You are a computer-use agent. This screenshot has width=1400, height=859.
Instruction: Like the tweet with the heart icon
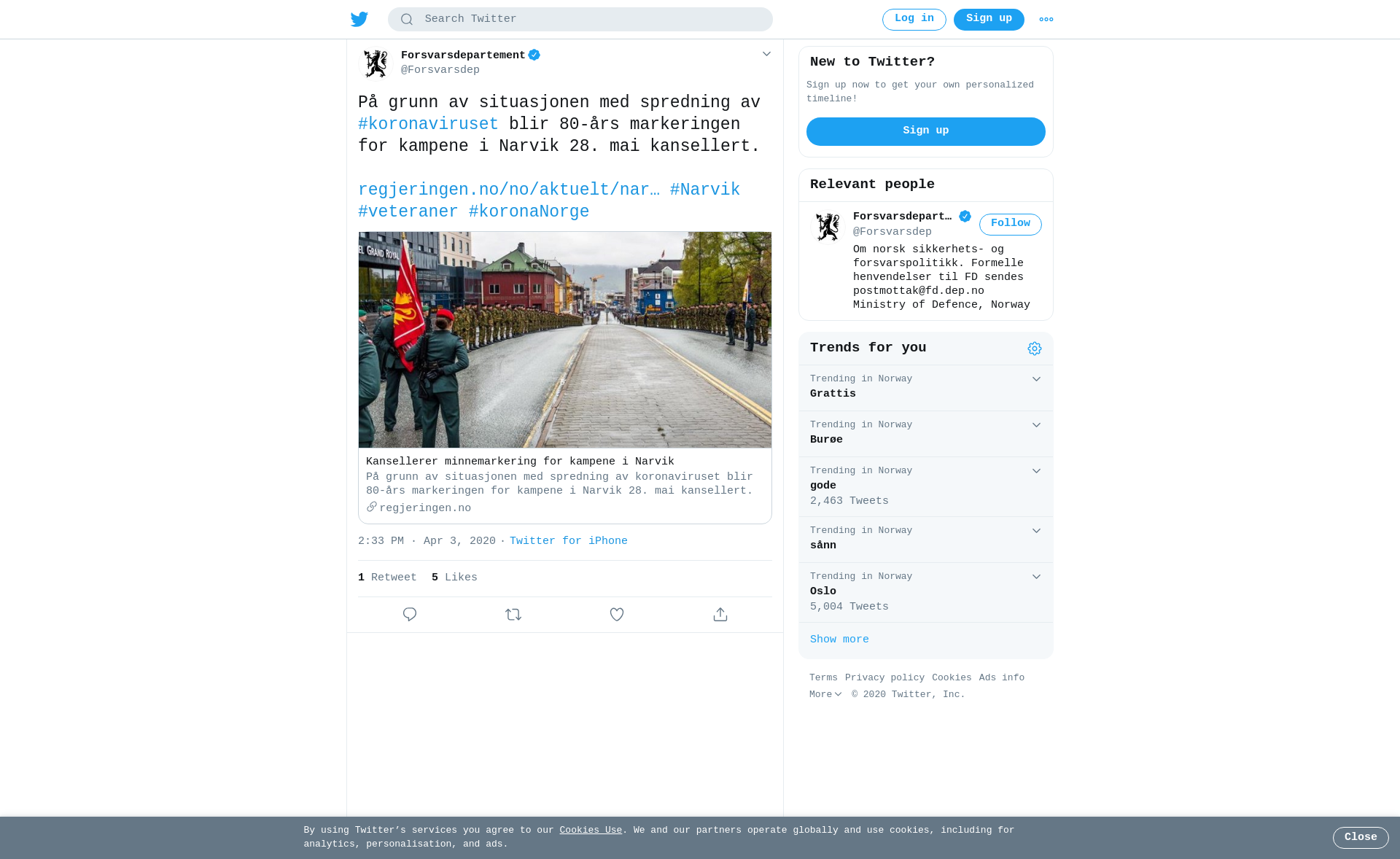tap(617, 615)
